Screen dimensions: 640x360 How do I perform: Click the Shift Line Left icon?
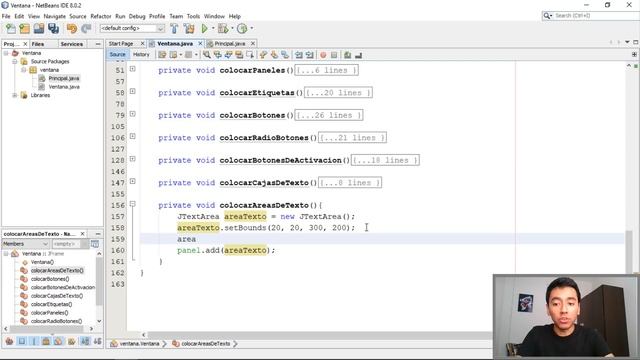[x=299, y=55]
